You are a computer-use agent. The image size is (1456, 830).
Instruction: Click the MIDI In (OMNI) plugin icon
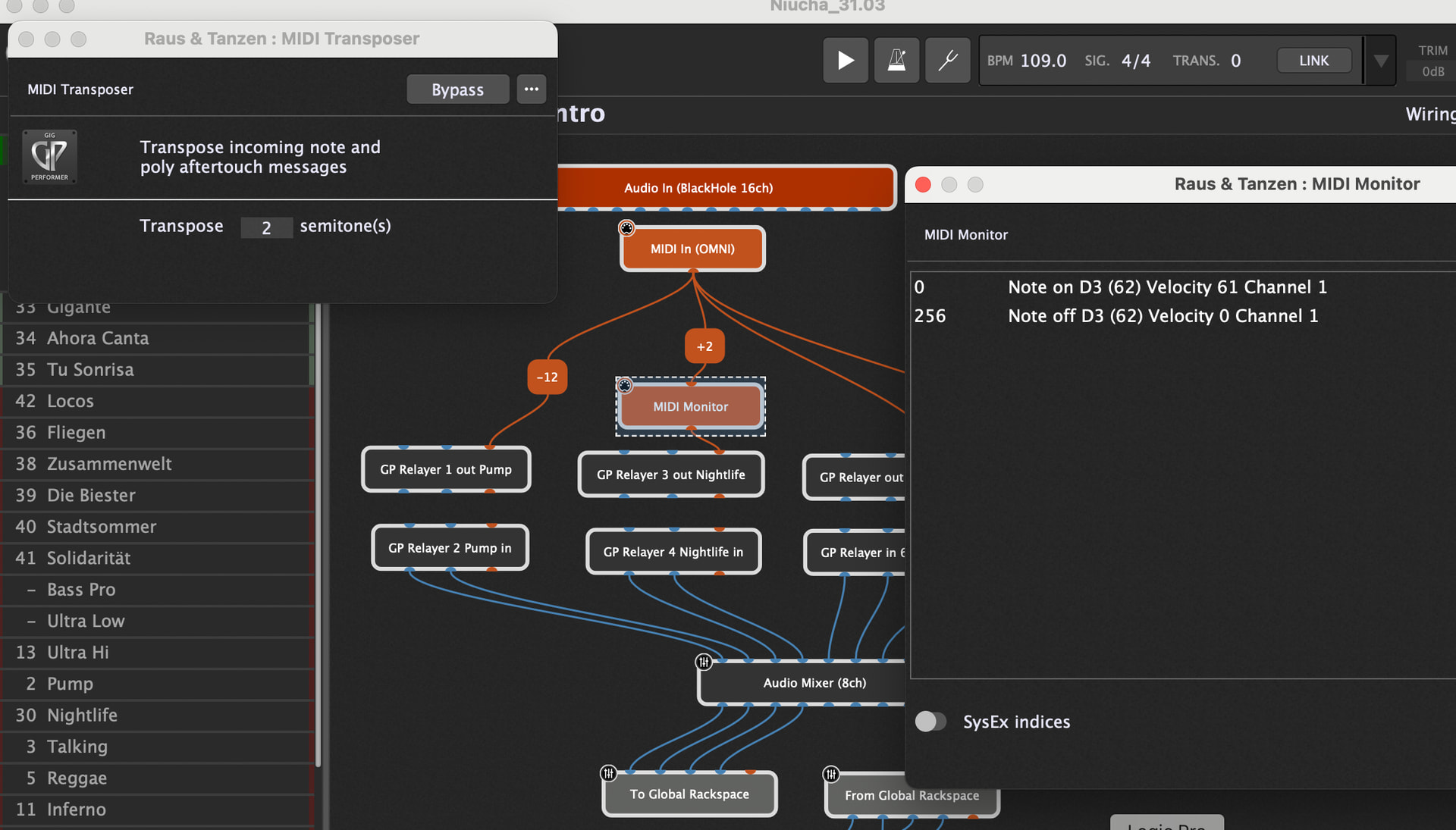pos(626,228)
